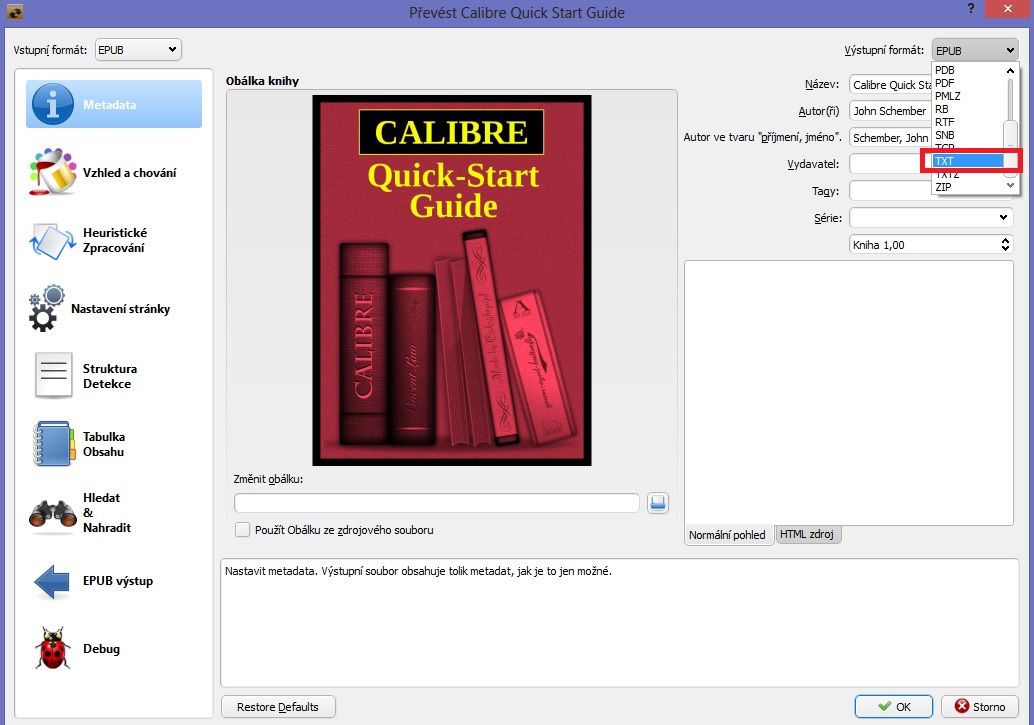Image resolution: width=1034 pixels, height=725 pixels.
Task: Confirm conversion with the OK button
Action: [x=894, y=707]
